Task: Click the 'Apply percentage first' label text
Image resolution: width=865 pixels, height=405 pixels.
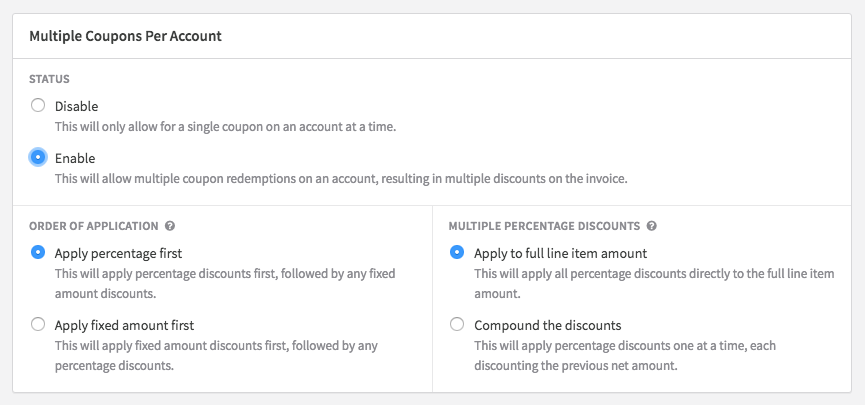Action: 118,253
